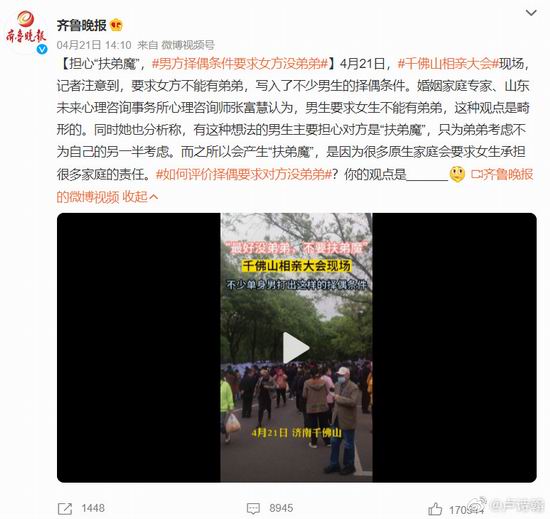This screenshot has height=519, width=550.
Task: Click the thinking emoji in post text
Action: (x=457, y=174)
